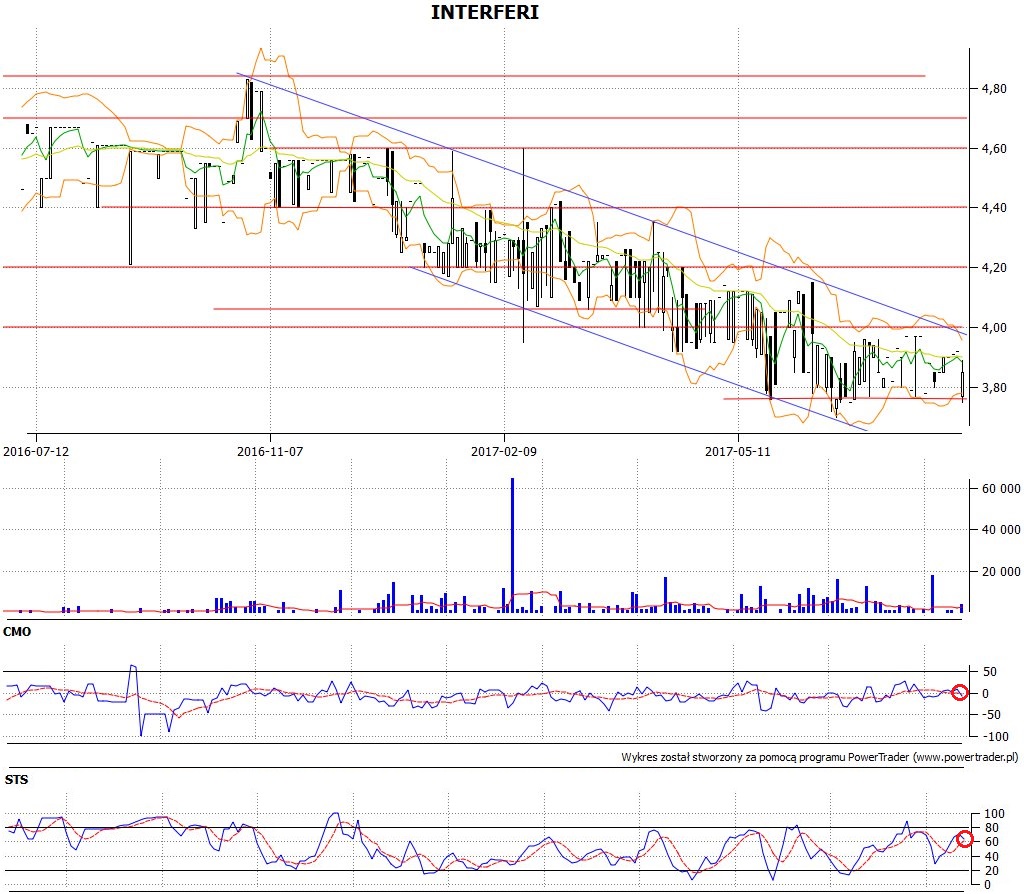Image resolution: width=1024 pixels, height=894 pixels.
Task: Click the 4,60 price axis label
Action: 993,148
